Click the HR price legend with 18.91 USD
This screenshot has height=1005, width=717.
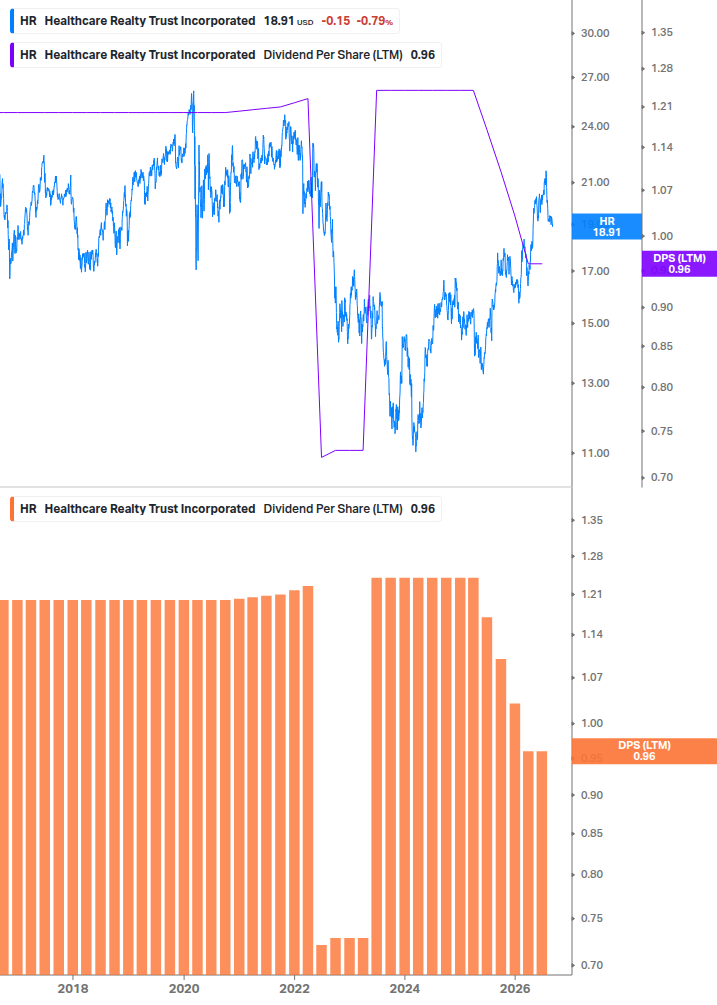pos(204,21)
